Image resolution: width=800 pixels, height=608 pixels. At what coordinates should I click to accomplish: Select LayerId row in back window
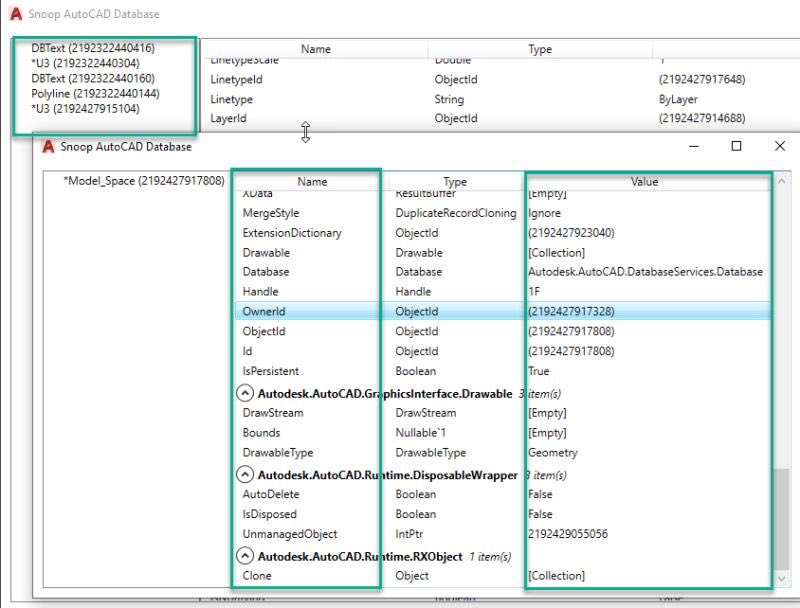coord(500,118)
